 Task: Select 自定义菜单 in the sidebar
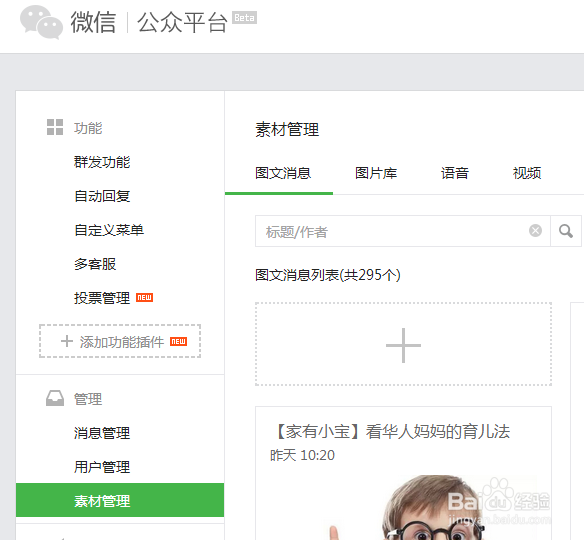pos(109,230)
